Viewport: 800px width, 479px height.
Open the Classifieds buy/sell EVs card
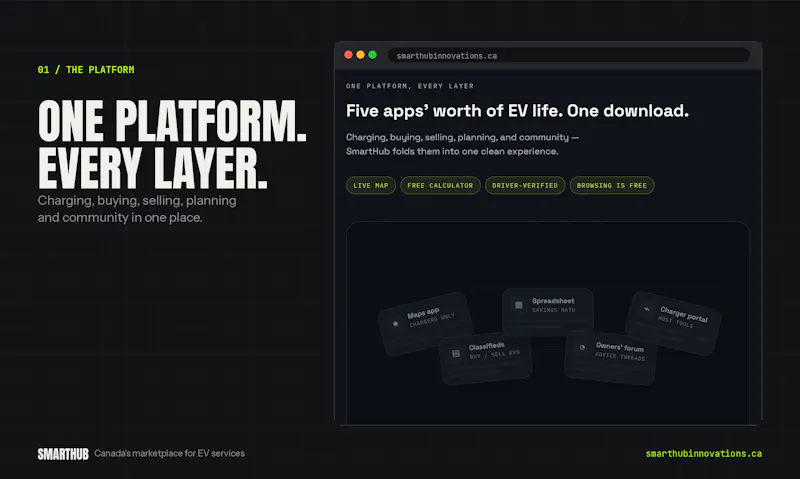coord(486,358)
